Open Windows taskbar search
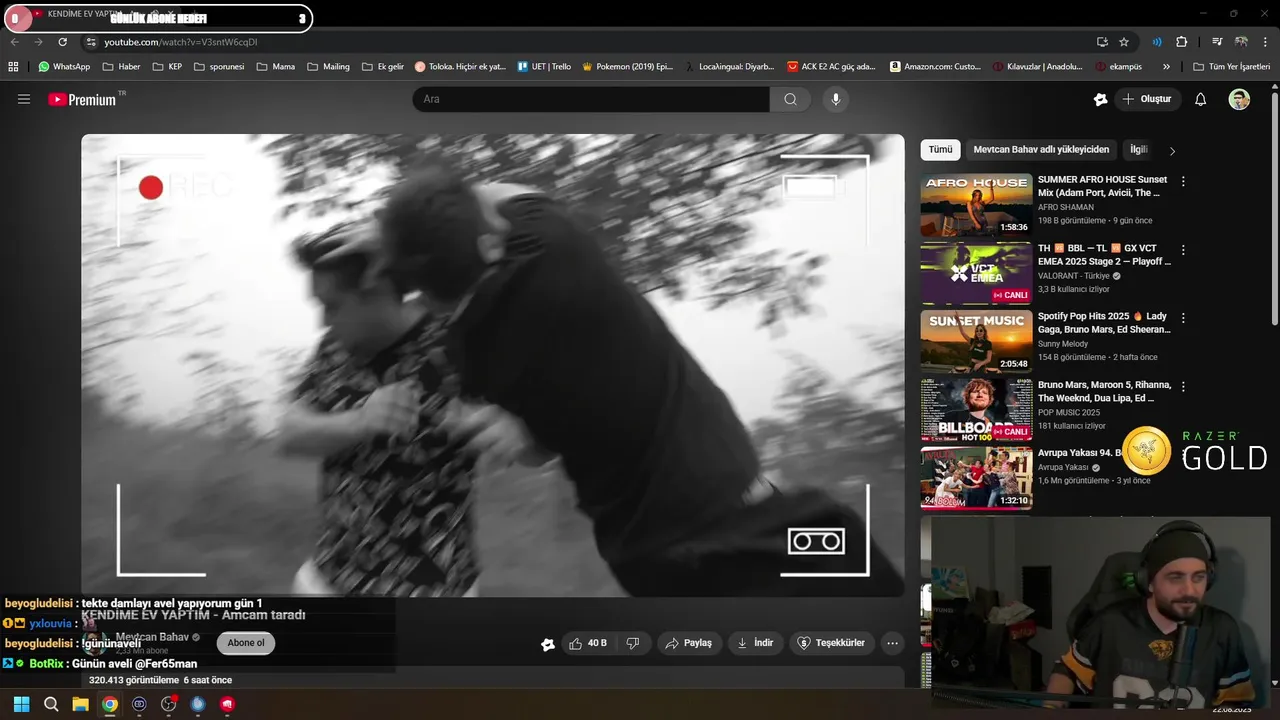 pos(51,704)
